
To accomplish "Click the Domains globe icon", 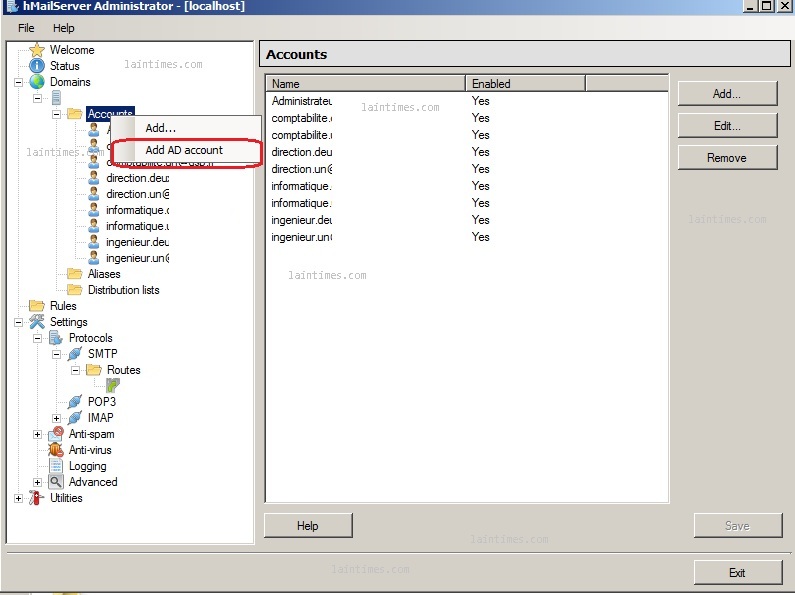I will [x=37, y=82].
